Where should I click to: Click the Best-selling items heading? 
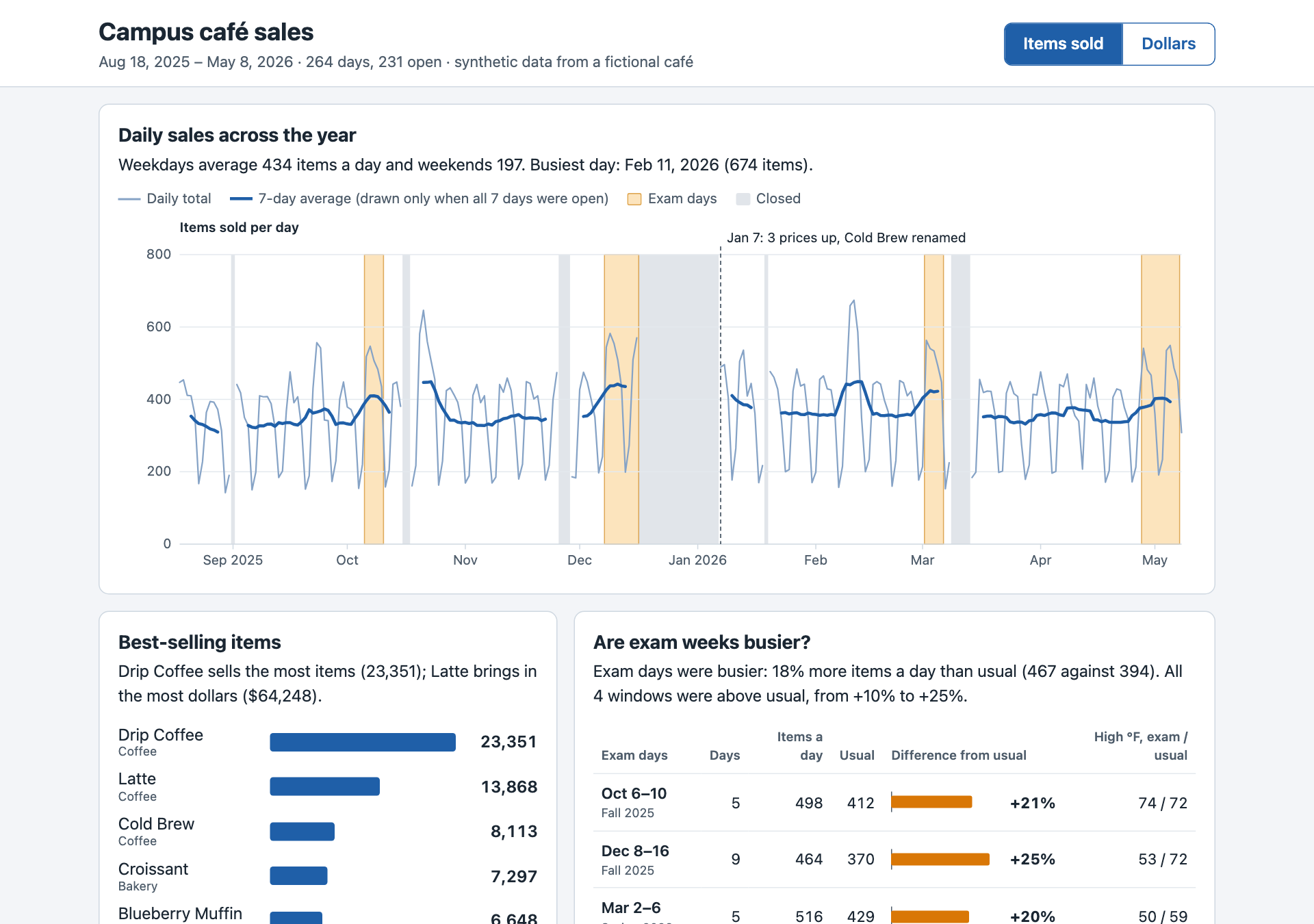point(200,643)
